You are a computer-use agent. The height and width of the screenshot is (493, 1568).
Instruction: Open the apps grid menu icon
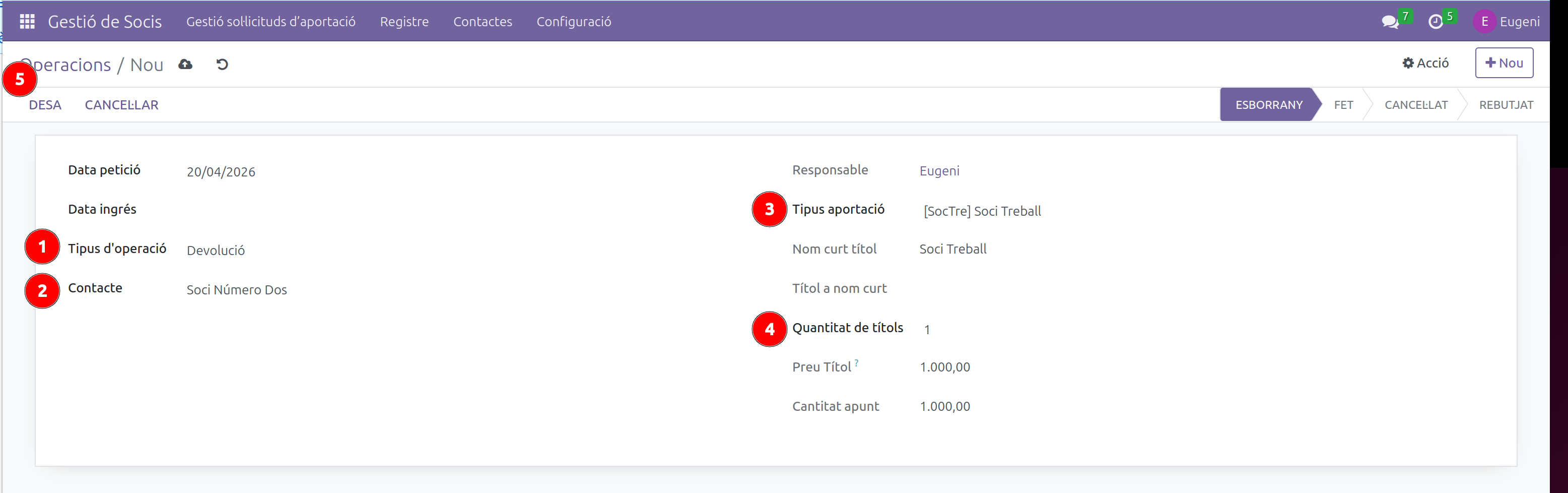pos(27,22)
